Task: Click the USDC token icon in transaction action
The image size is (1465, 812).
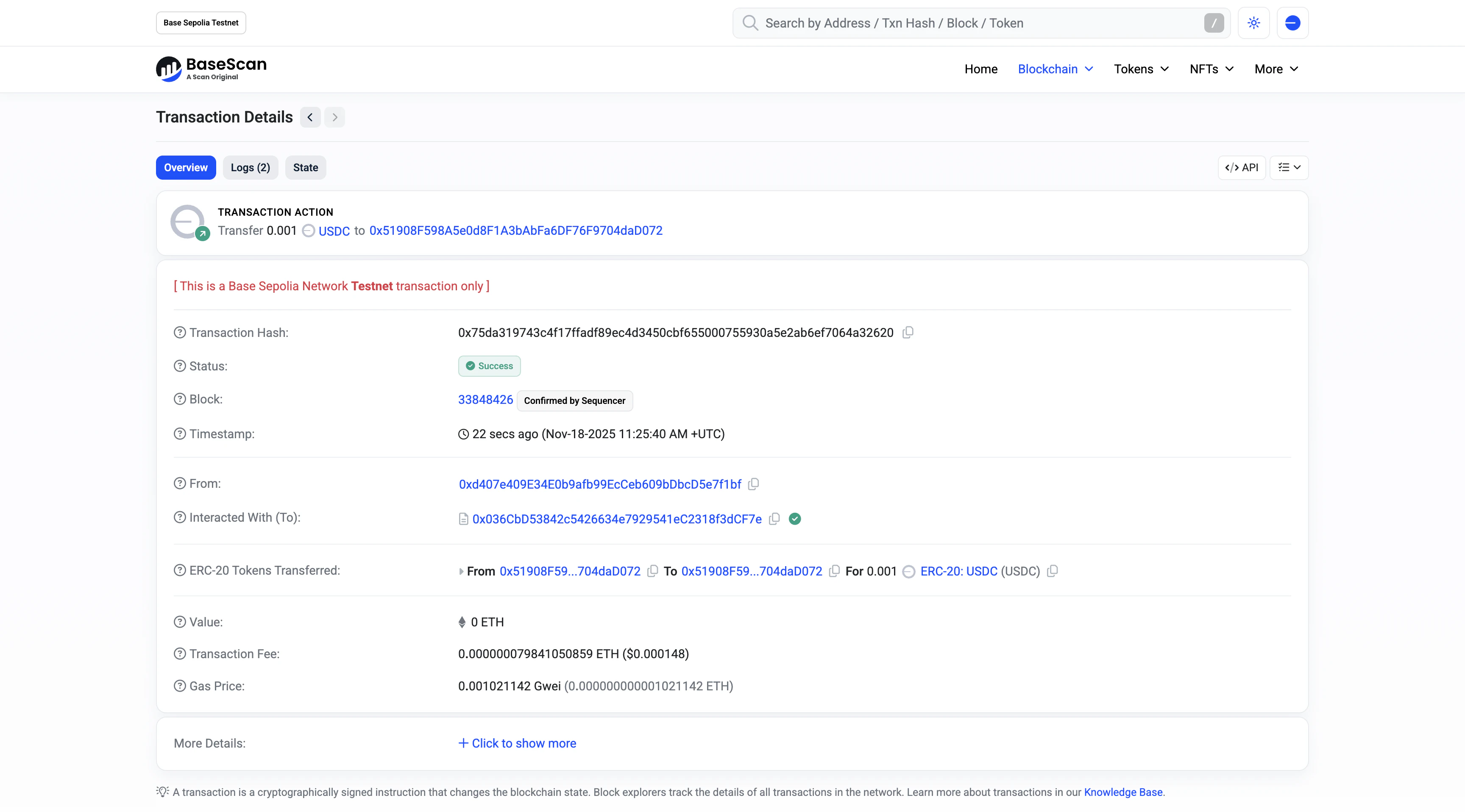Action: click(x=308, y=231)
